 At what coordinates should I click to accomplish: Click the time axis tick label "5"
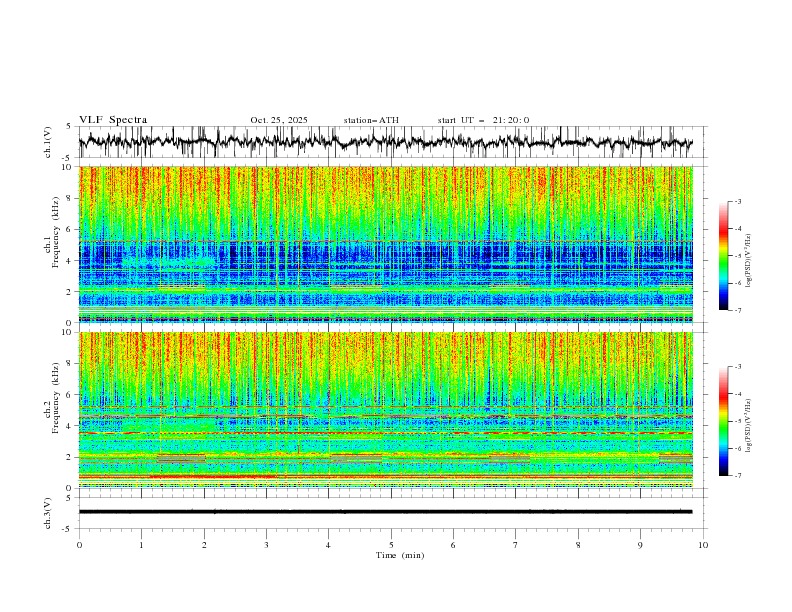tap(391, 545)
